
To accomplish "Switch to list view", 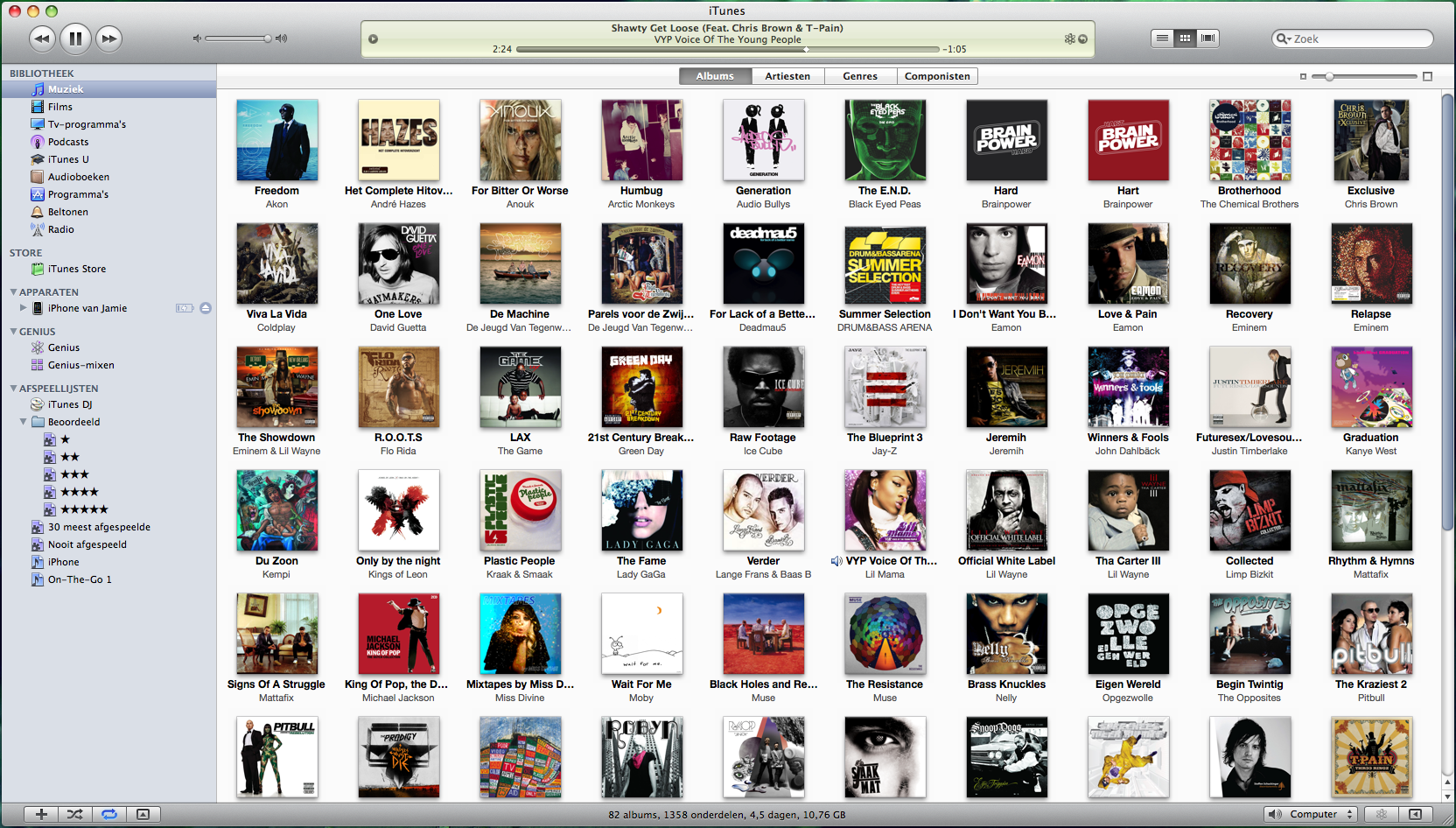I will pos(1162,38).
